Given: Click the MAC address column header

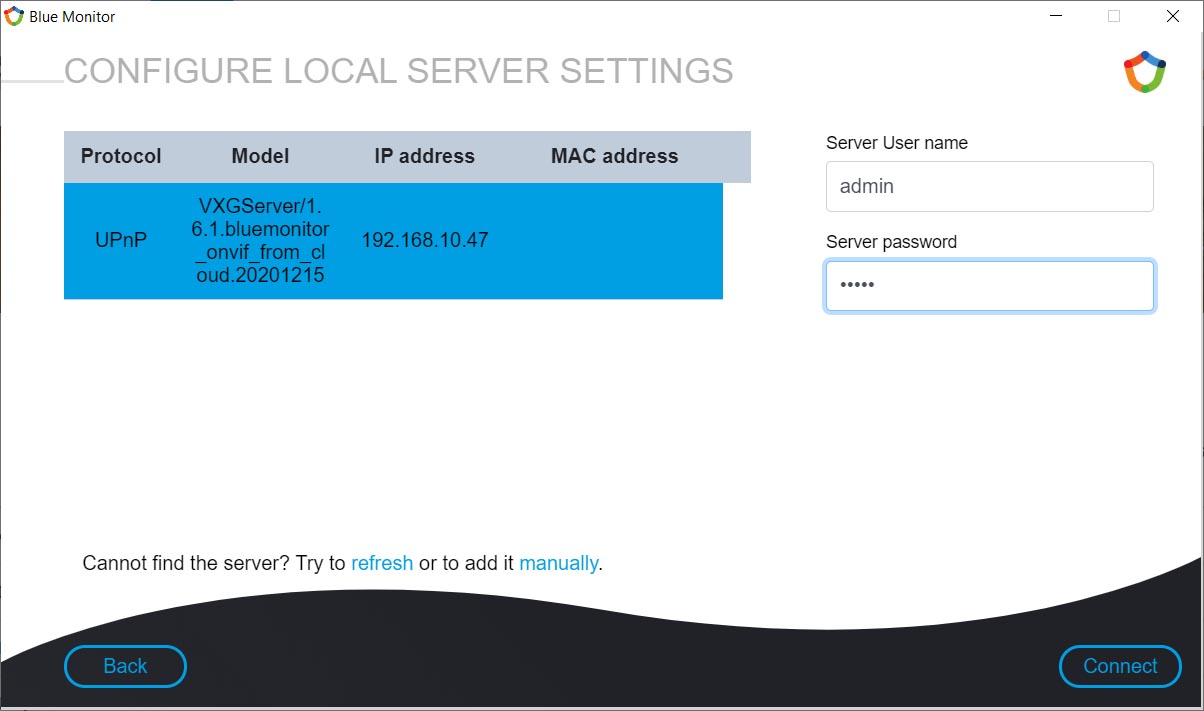Looking at the screenshot, I should click(x=614, y=156).
